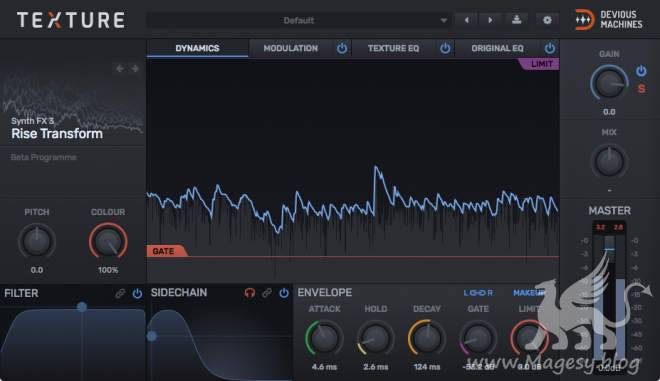
Task: Switch to the Dynamics tab
Action: pos(197,48)
